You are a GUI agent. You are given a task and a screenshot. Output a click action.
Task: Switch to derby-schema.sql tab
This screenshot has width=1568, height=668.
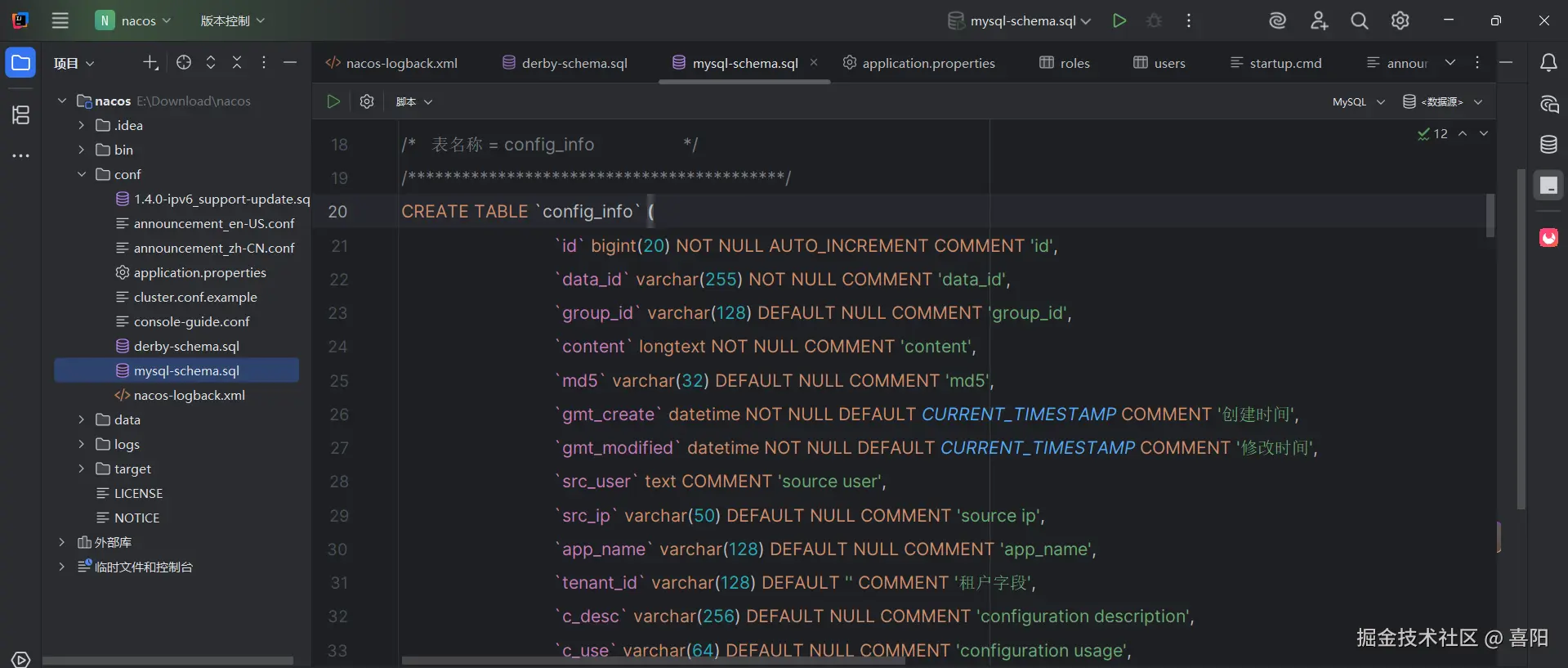click(565, 63)
